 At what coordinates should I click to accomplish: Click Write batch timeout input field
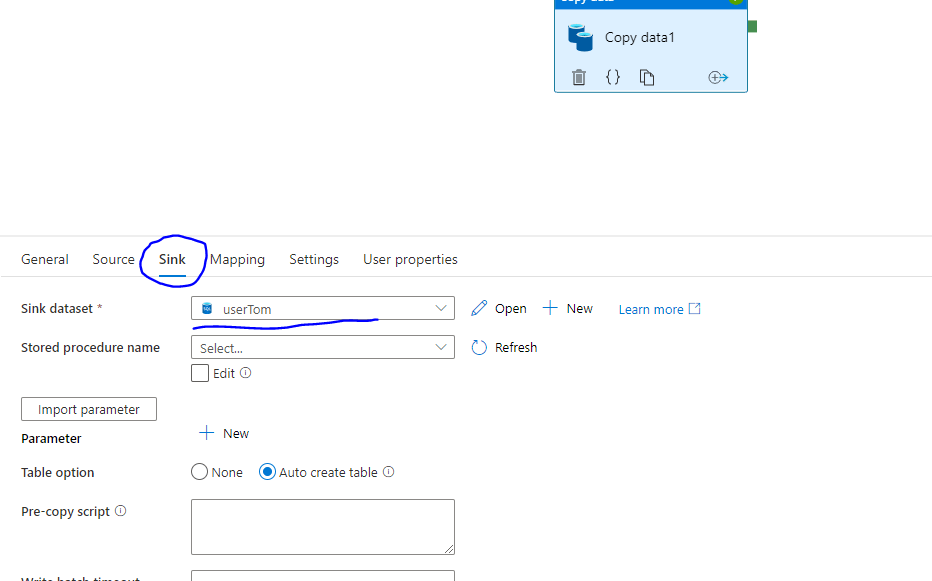coord(323,576)
